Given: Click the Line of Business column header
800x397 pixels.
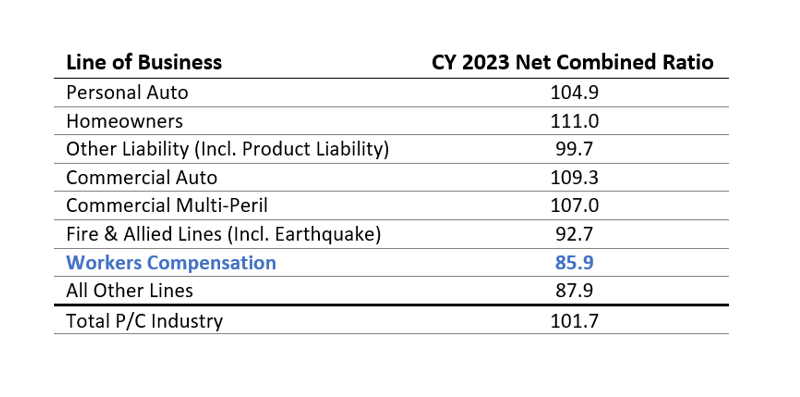Looking at the screenshot, I should point(144,62).
